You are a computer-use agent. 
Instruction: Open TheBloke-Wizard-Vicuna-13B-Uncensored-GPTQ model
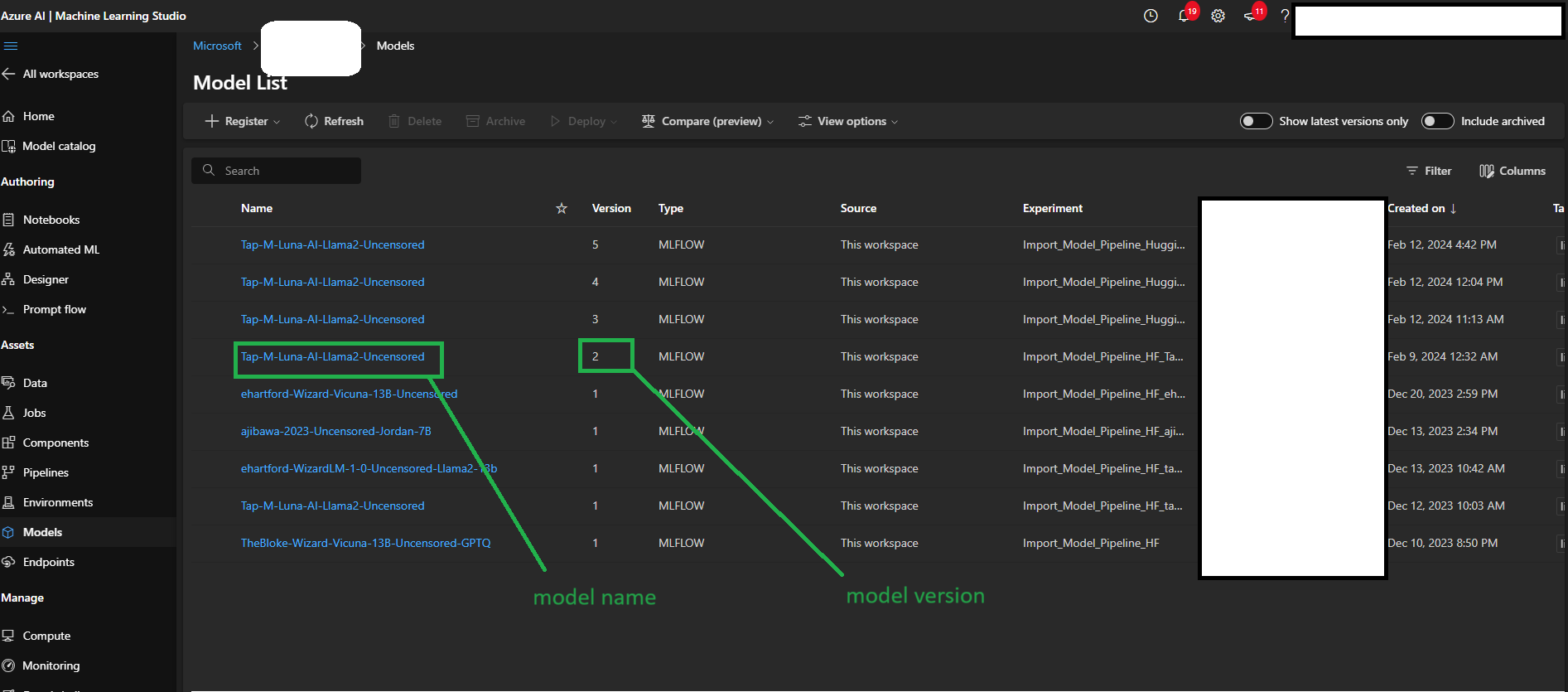tap(365, 543)
